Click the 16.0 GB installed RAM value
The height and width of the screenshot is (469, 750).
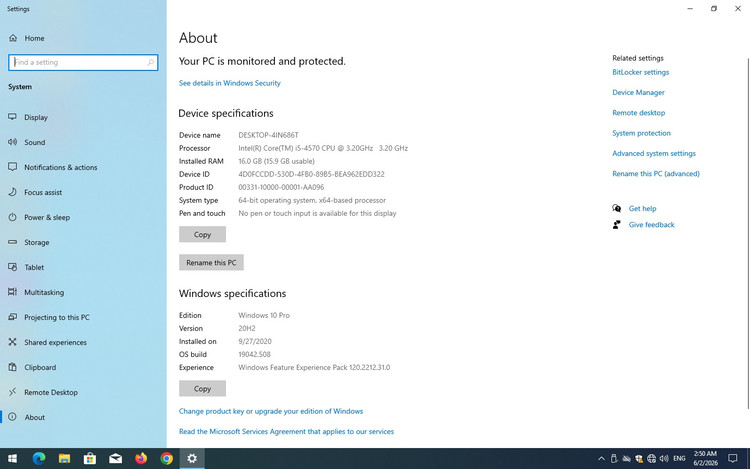click(276, 161)
